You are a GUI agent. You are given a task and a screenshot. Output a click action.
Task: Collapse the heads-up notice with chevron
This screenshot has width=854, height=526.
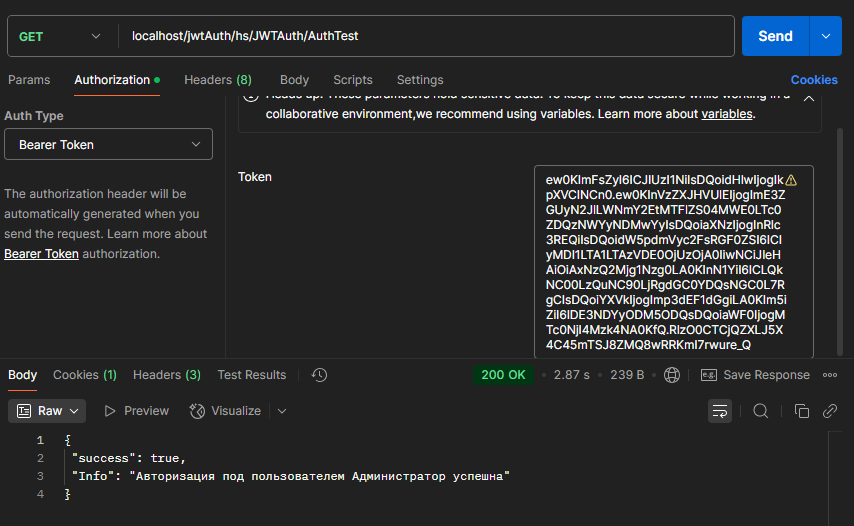[x=808, y=98]
